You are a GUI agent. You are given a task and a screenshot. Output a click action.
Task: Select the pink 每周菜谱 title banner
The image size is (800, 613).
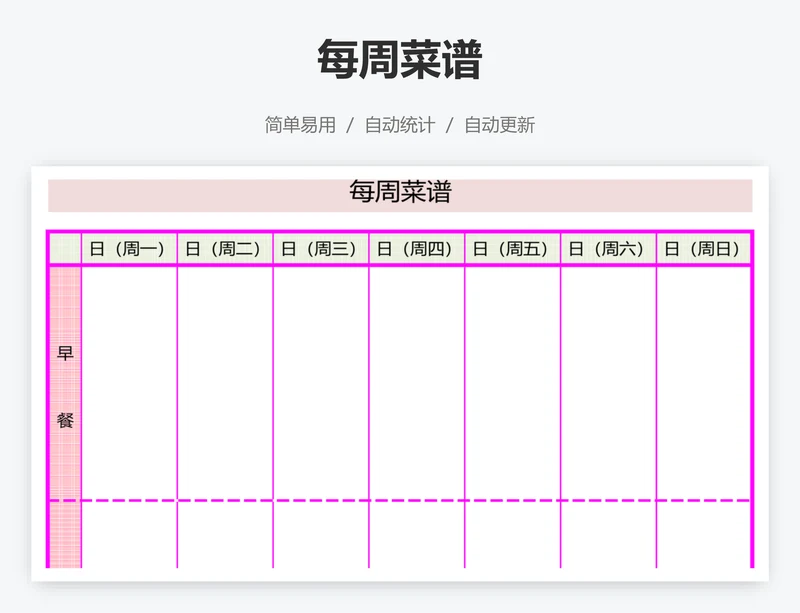point(400,194)
